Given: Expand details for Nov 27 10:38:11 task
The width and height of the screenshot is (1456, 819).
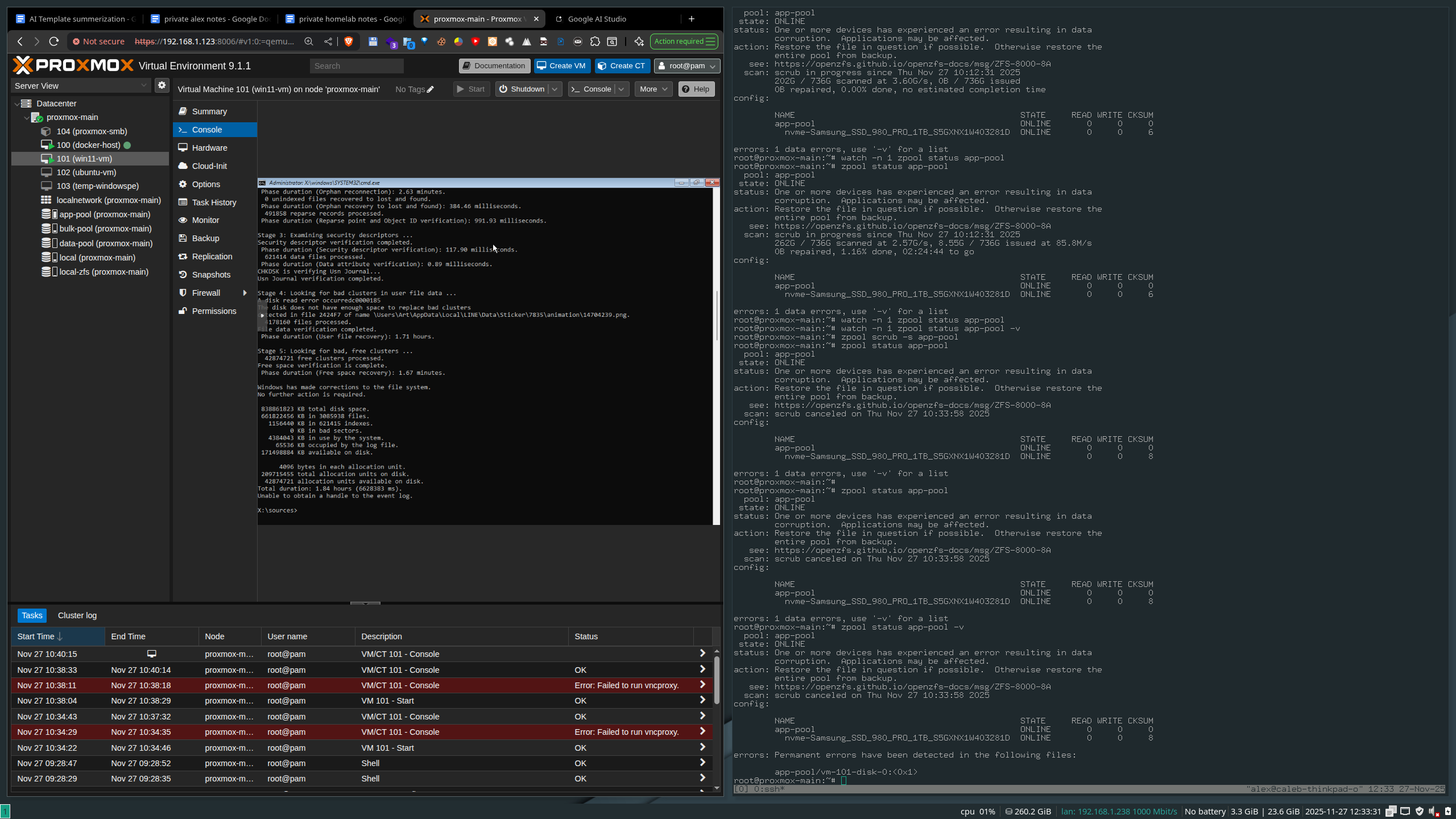Looking at the screenshot, I should coord(702,685).
